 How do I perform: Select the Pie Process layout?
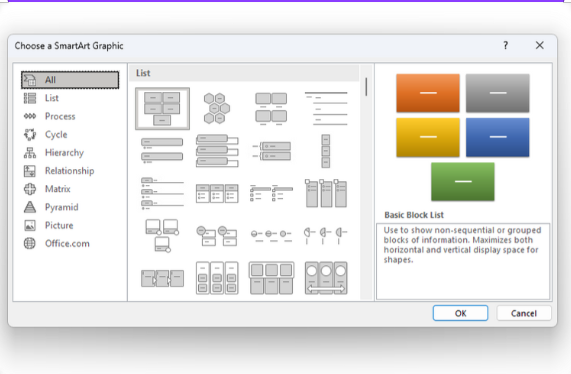point(326,235)
